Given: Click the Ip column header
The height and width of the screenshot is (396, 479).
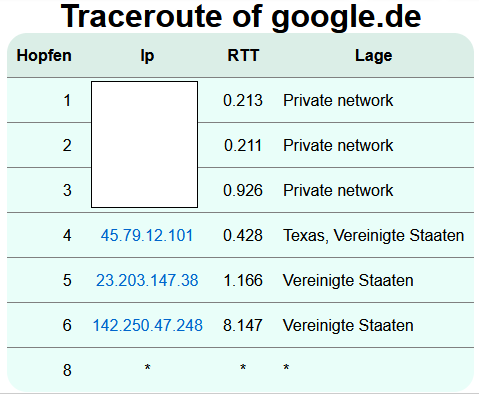Looking at the screenshot, I should [x=147, y=56].
